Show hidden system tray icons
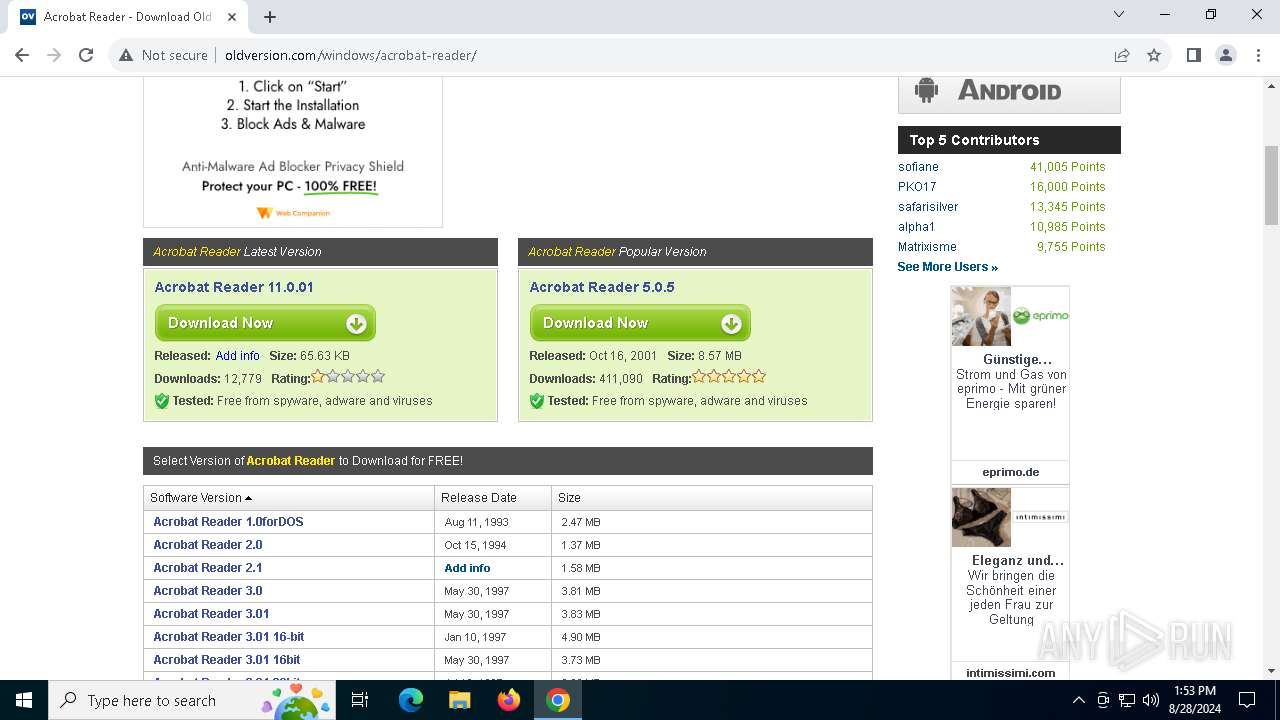1280x720 pixels. pyautogui.click(x=1078, y=700)
